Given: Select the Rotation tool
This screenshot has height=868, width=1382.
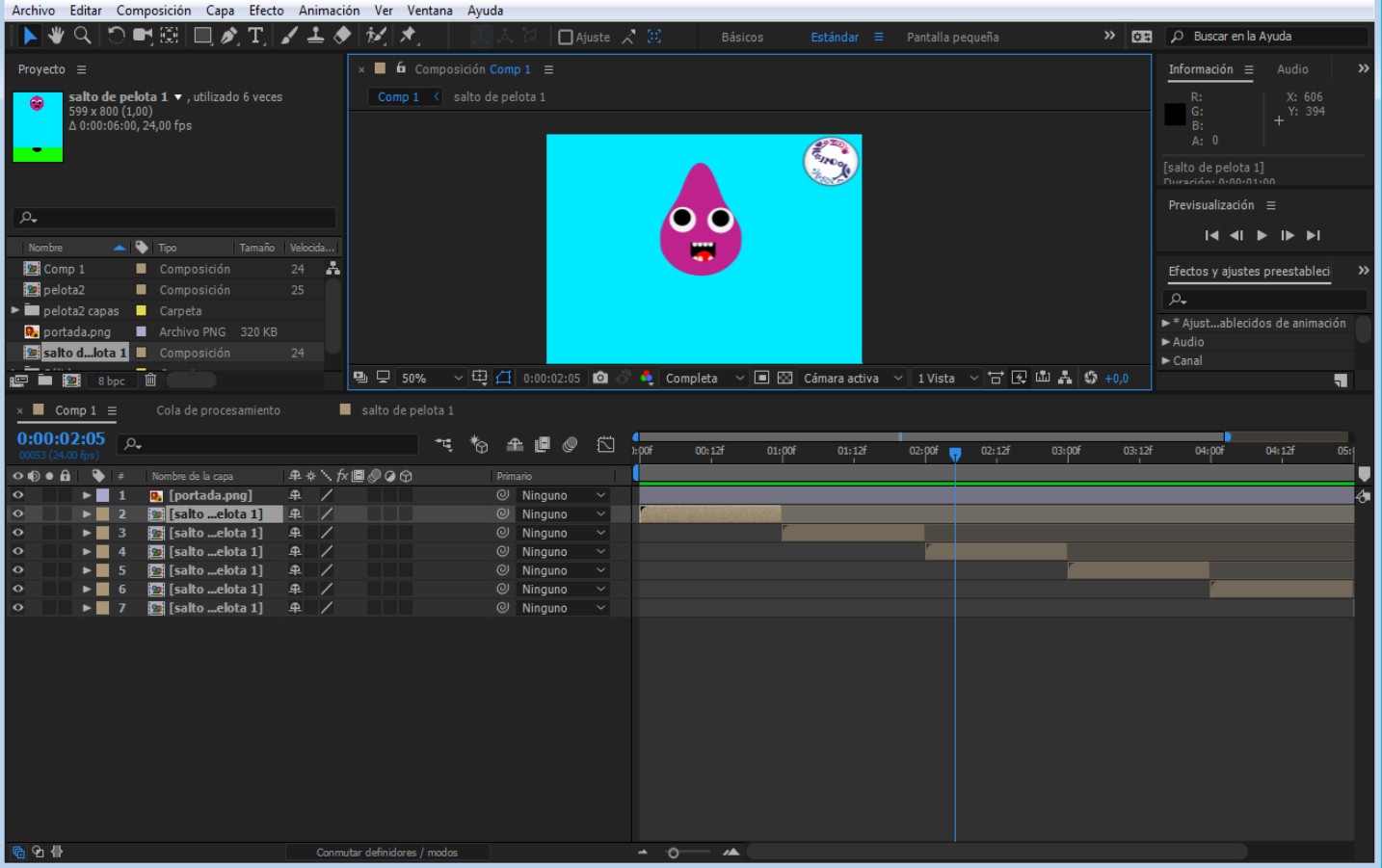Looking at the screenshot, I should 116,36.
